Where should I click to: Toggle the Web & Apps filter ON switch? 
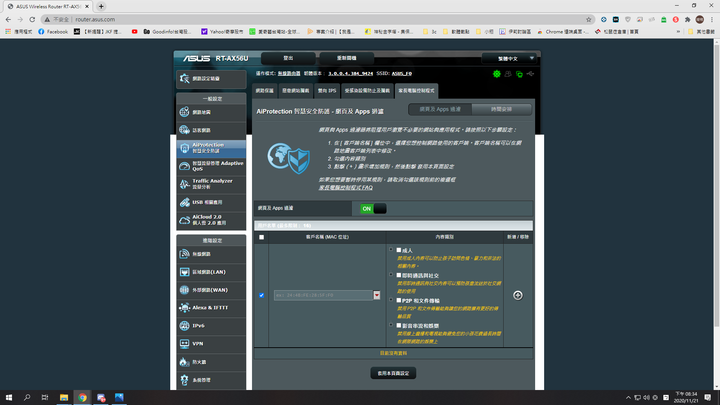click(x=373, y=208)
